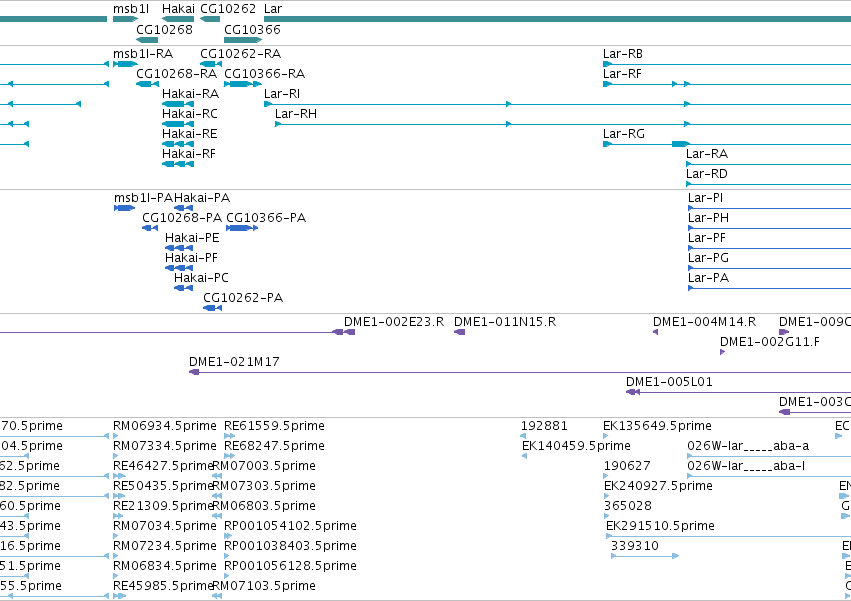The image size is (851, 601).
Task: Click feature 190627
Action: [x=627, y=467]
